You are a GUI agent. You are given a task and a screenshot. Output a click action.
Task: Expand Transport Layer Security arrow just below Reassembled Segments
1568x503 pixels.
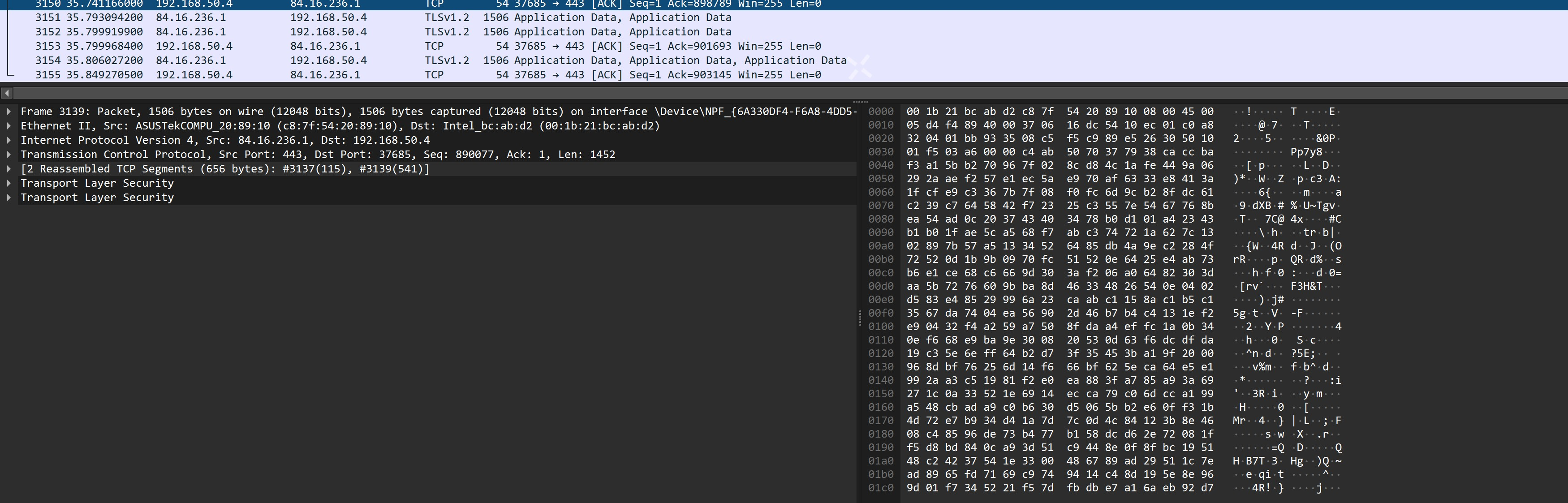[x=9, y=183]
